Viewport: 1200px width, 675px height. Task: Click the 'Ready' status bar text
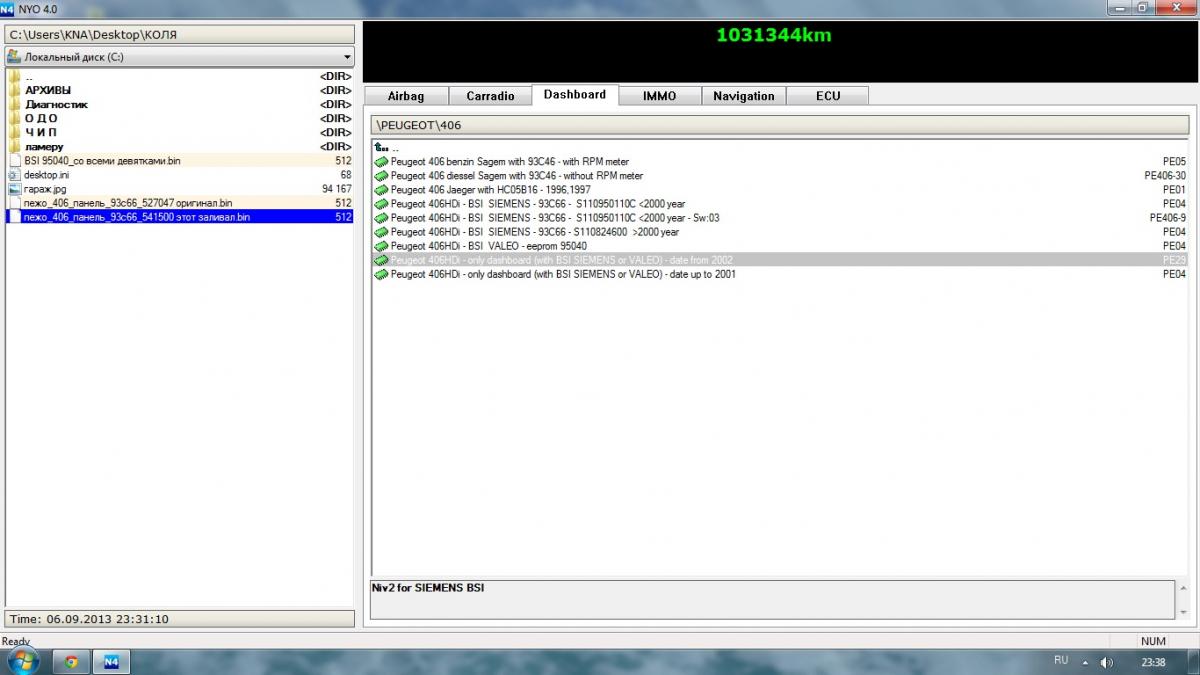(x=16, y=641)
